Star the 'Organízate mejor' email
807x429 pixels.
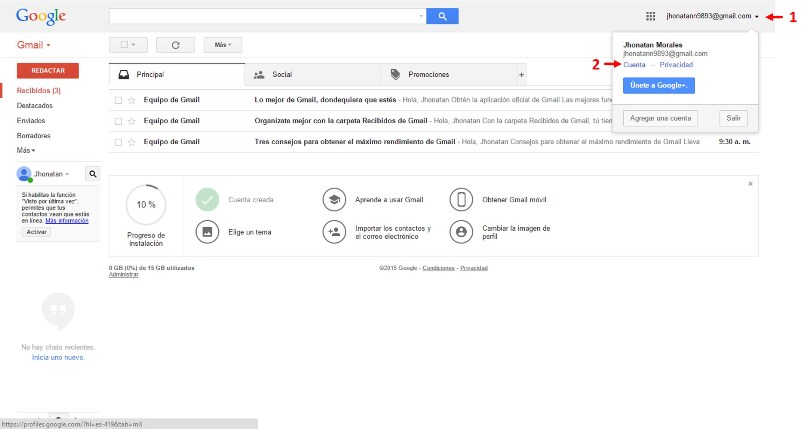pyautogui.click(x=132, y=121)
